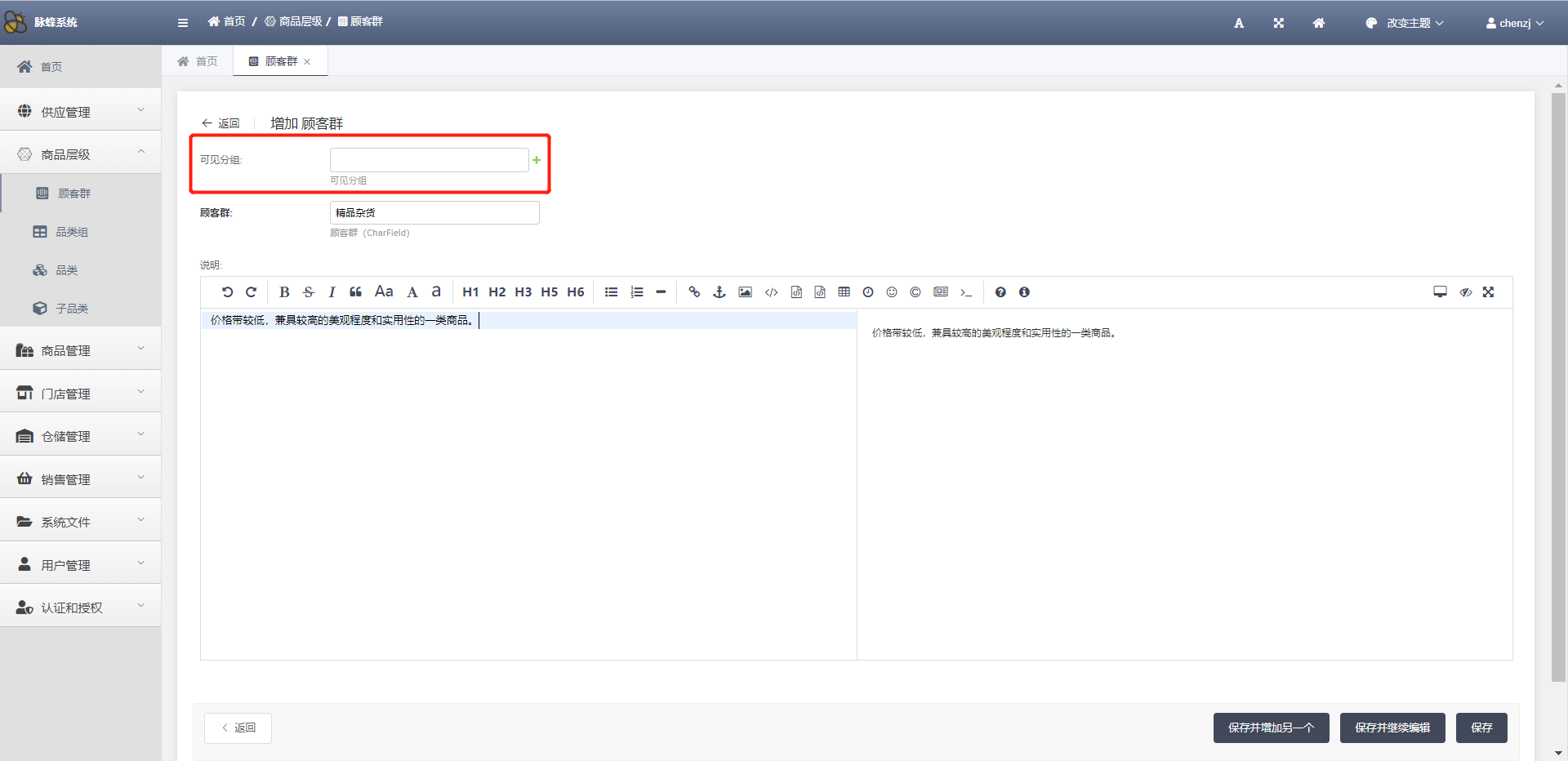Open the chenzj user dropdown
The image size is (1568, 761).
pyautogui.click(x=1515, y=23)
